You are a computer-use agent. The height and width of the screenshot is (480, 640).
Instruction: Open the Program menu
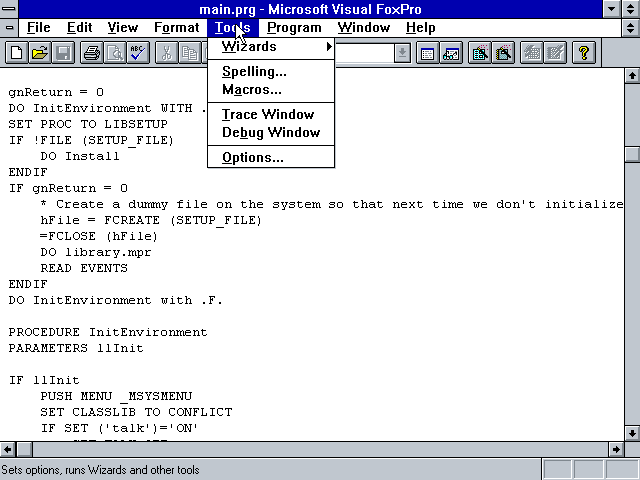point(294,28)
